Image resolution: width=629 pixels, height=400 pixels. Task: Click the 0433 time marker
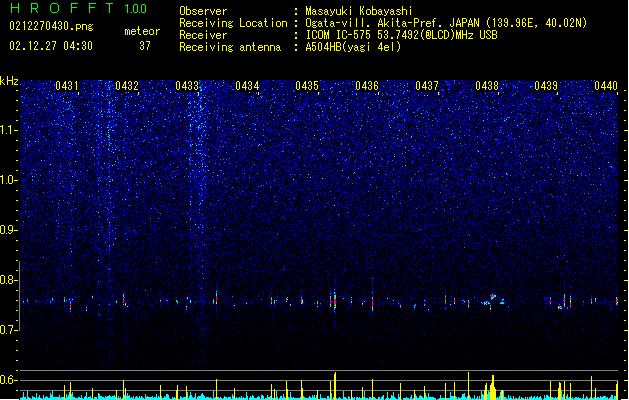pos(187,86)
